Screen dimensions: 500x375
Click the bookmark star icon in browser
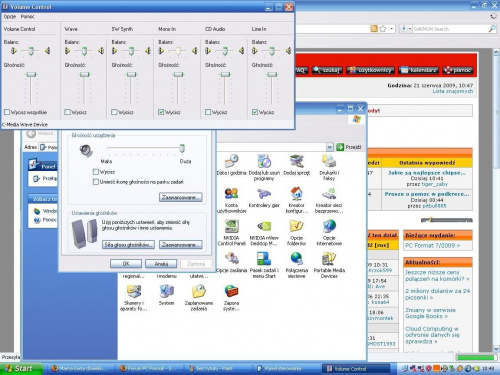383,29
